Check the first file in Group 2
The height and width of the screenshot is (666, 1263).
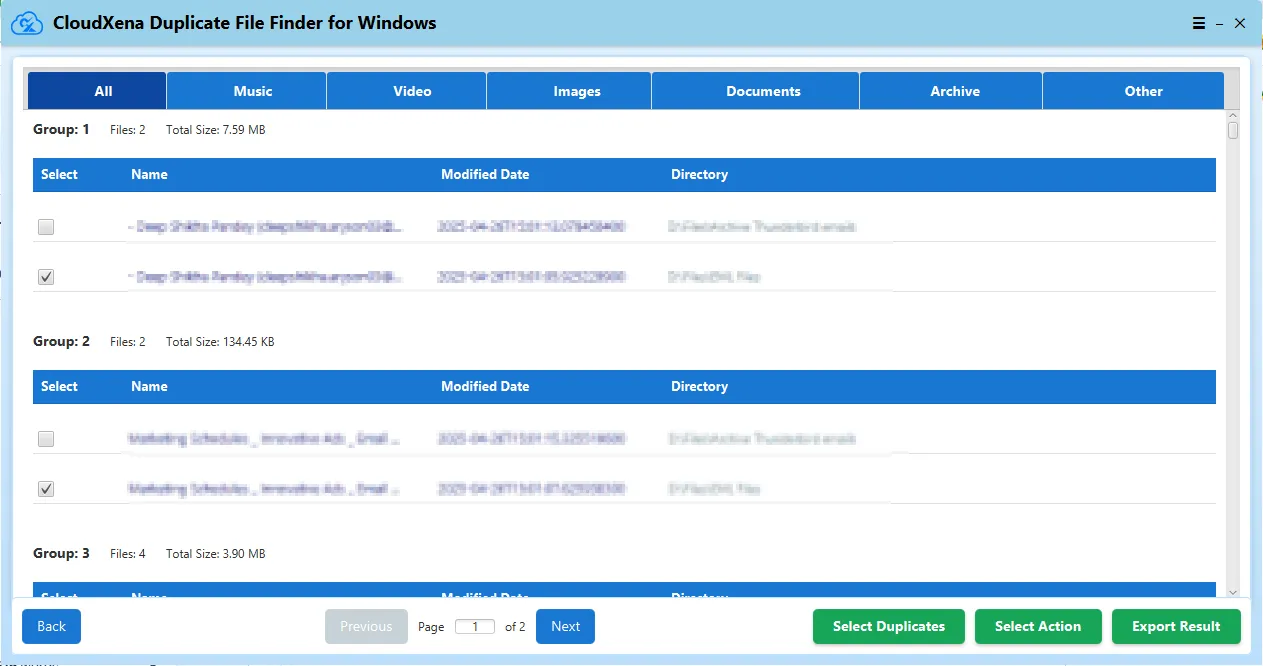pos(46,439)
